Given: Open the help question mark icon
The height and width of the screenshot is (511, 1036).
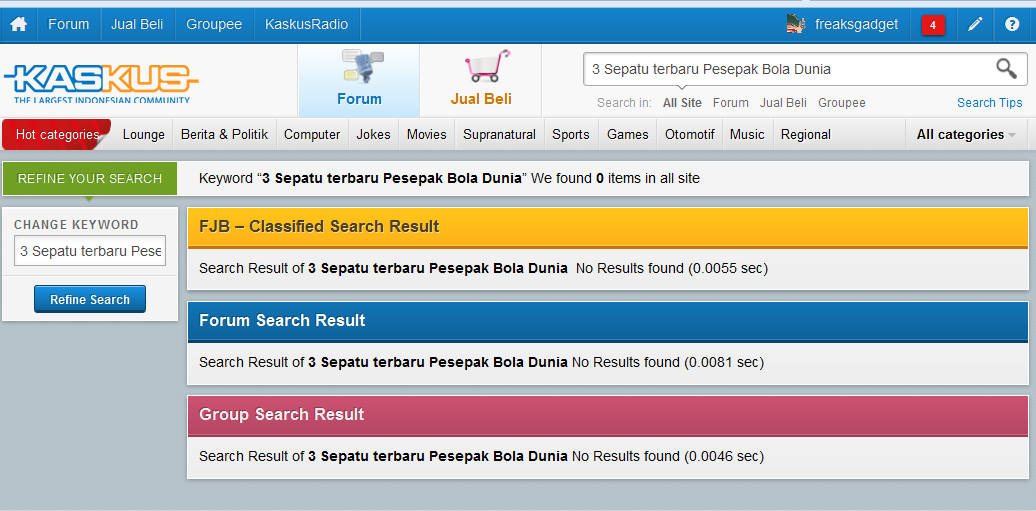Looking at the screenshot, I should point(1012,24).
